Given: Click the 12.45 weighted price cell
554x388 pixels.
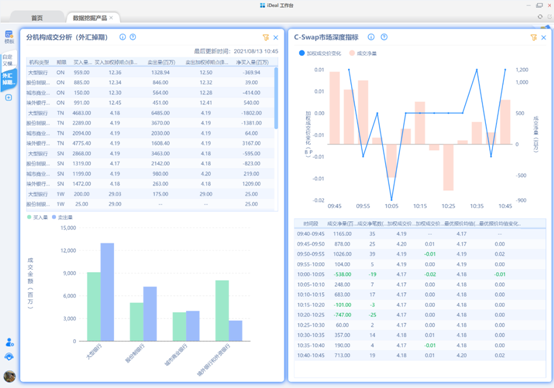Looking at the screenshot, I should pos(115,103).
